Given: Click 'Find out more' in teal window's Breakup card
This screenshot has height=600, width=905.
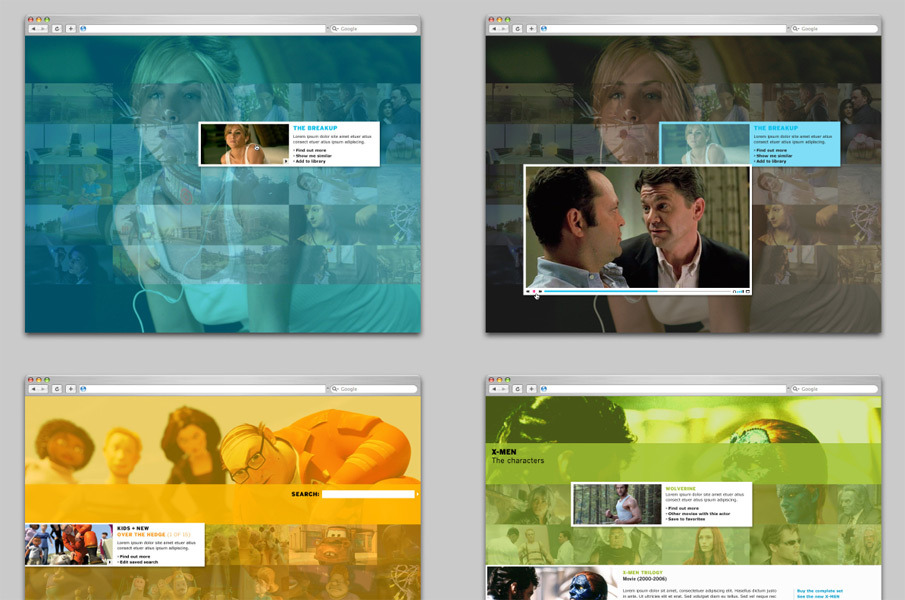Looking at the screenshot, I should tap(310, 150).
